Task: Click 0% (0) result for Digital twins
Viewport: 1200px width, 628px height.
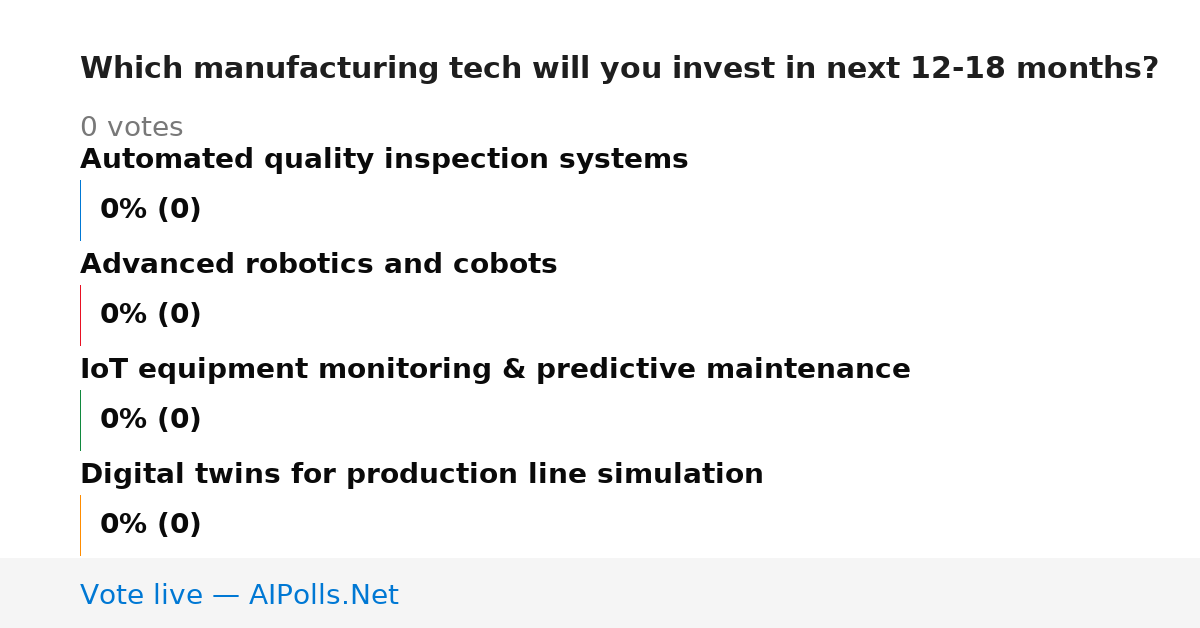Action: coord(150,525)
